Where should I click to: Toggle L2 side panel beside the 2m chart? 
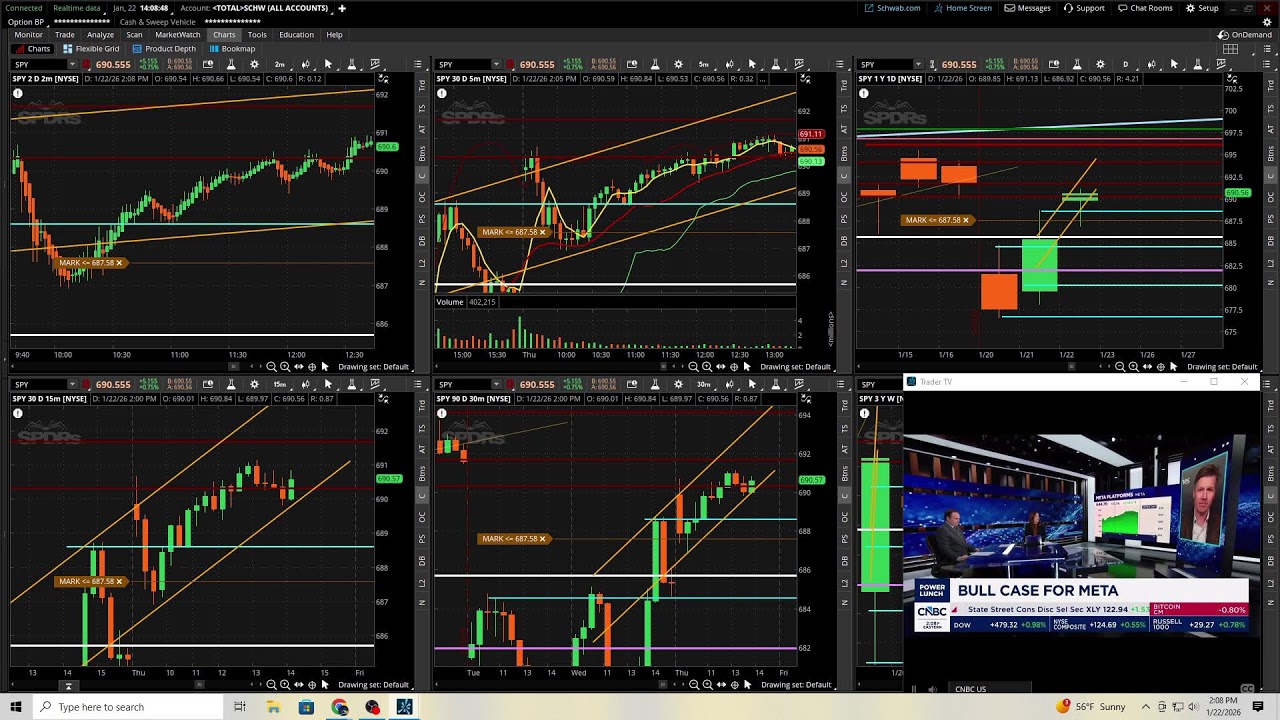point(422,262)
